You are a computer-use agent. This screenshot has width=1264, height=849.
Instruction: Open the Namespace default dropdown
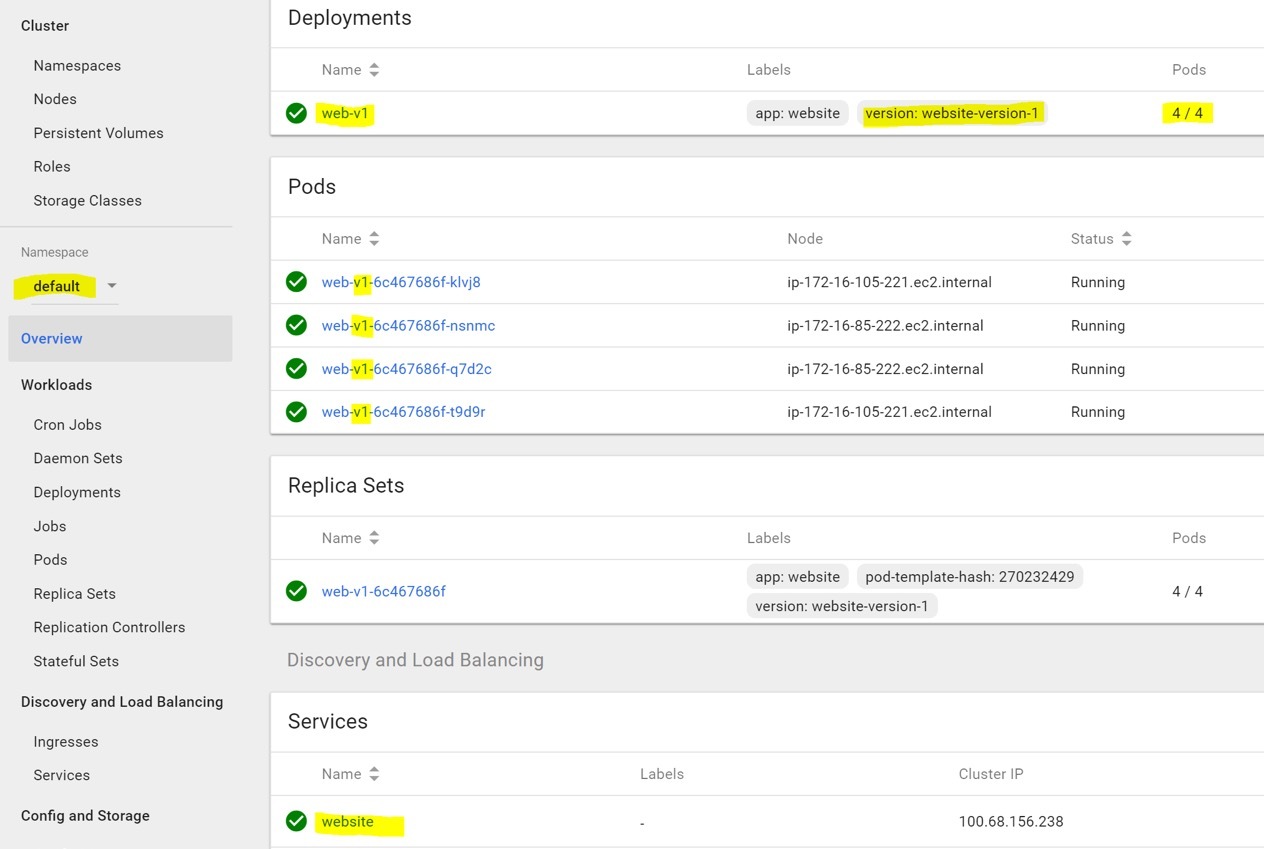[x=111, y=286]
